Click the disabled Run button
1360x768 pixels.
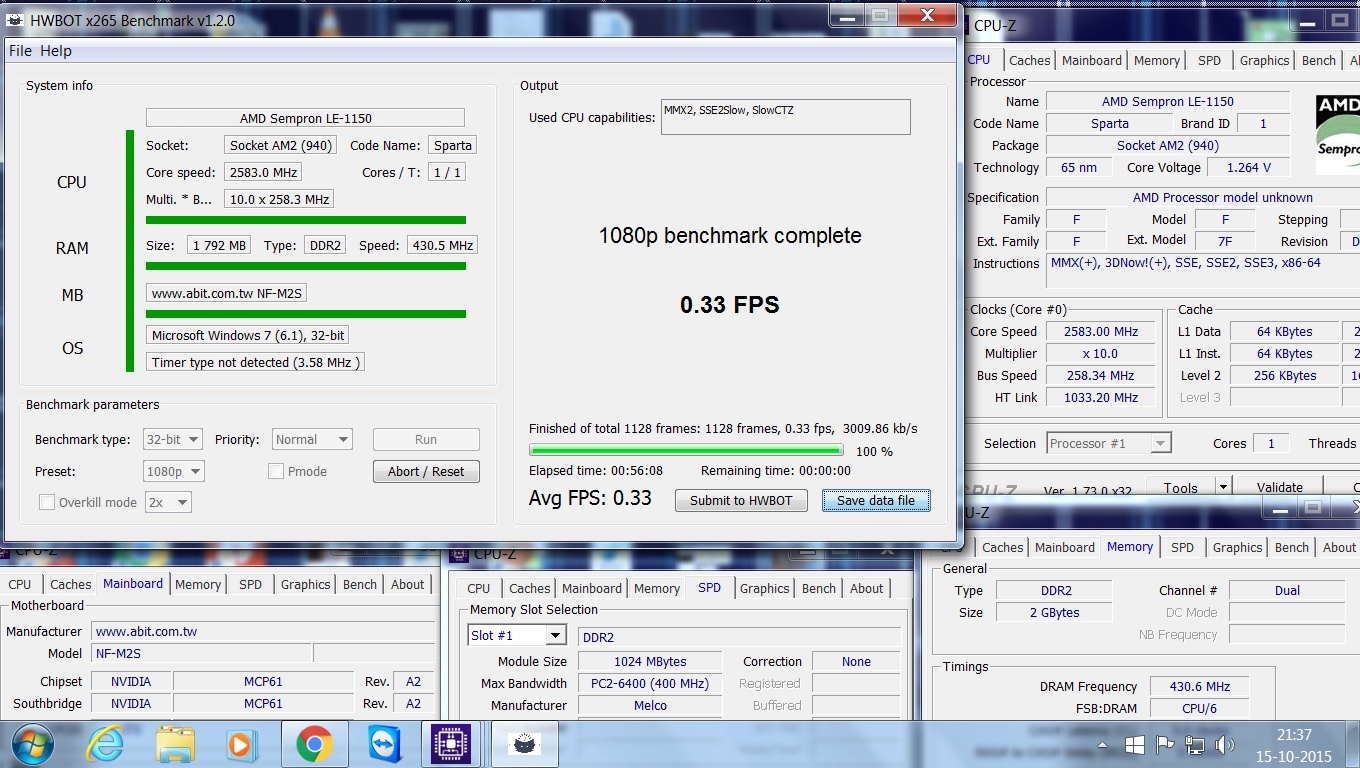426,439
